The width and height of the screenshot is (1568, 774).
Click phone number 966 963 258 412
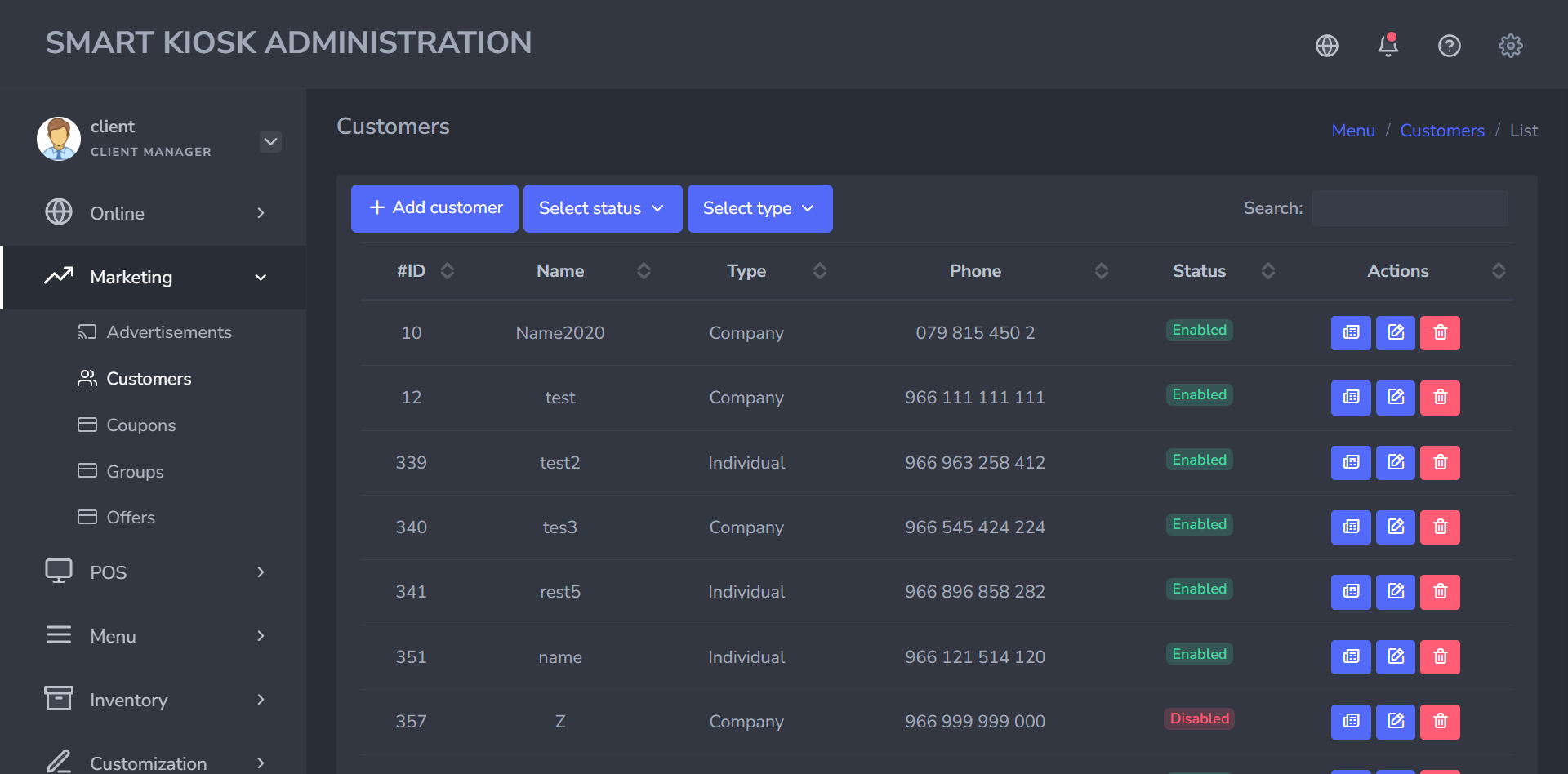pos(975,463)
